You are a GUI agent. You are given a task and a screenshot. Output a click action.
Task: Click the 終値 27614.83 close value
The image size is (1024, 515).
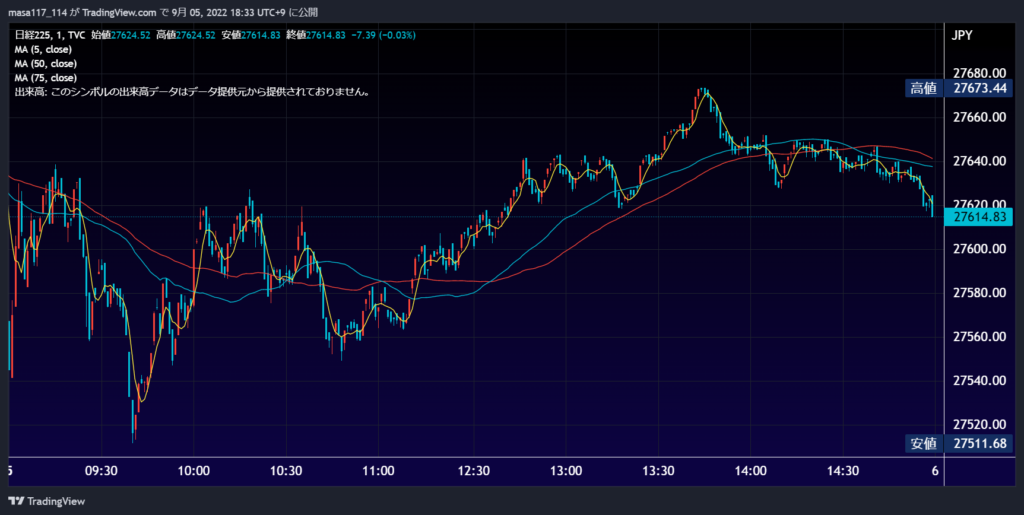coord(315,35)
